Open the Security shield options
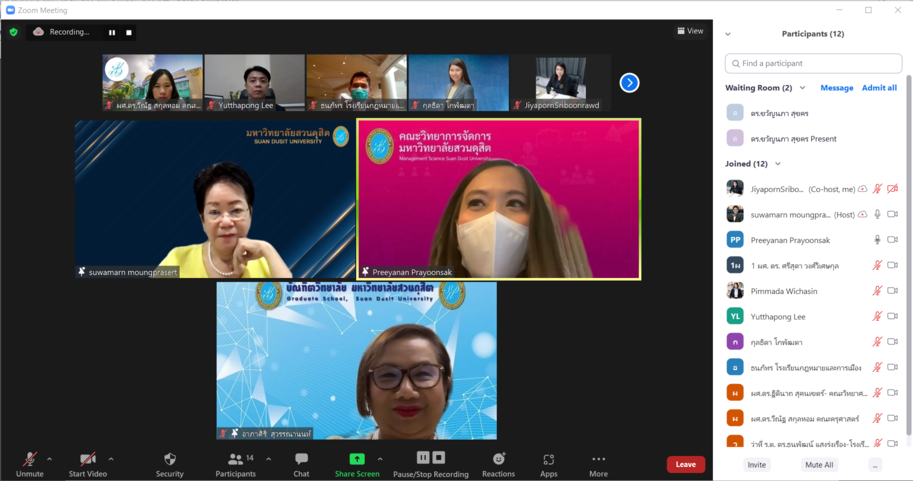The width and height of the screenshot is (913, 481). point(170,463)
